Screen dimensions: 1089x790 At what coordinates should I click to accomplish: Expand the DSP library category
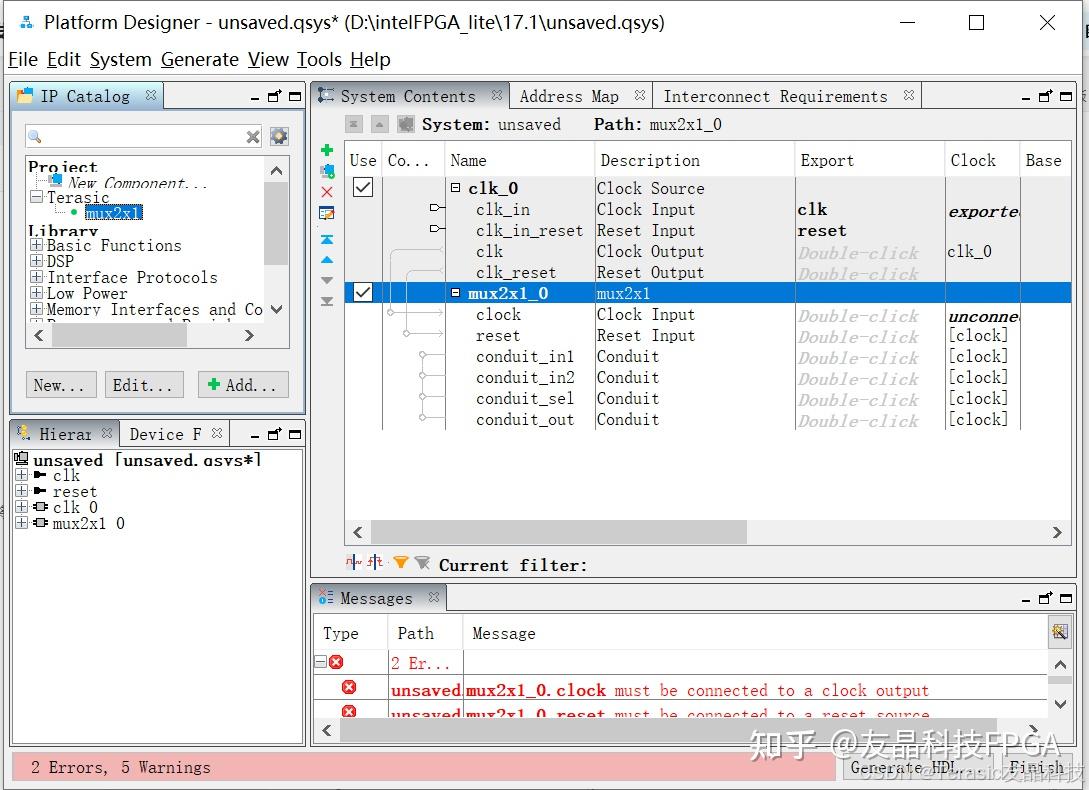pos(37,261)
